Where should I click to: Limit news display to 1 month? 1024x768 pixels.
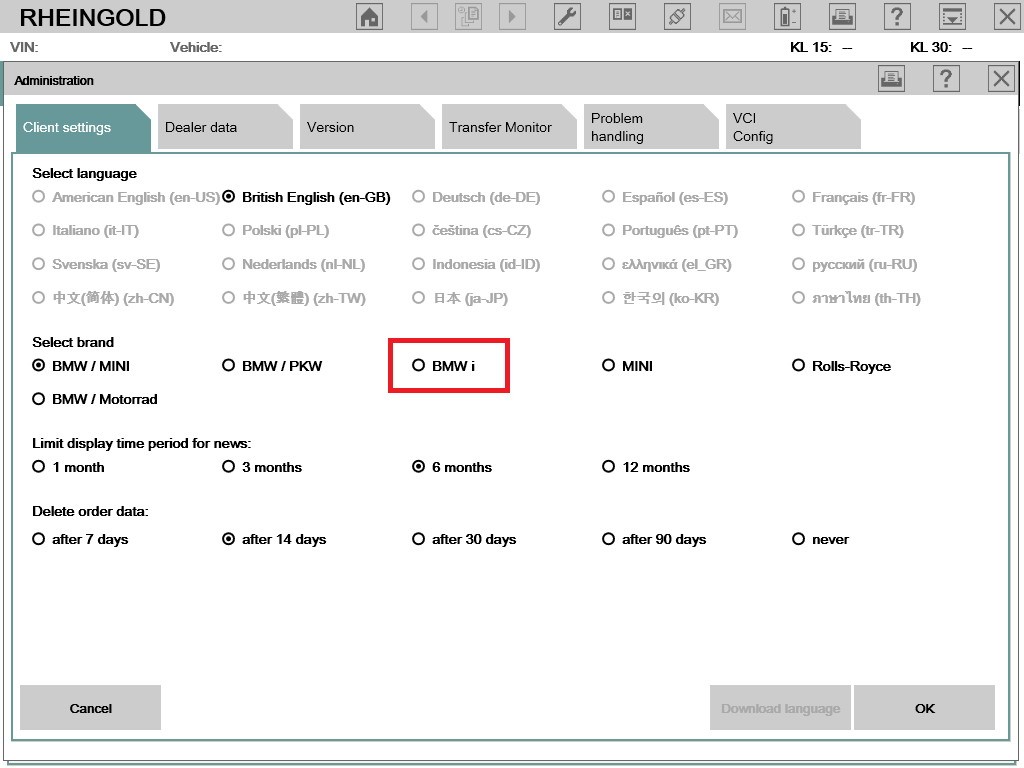[x=69, y=467]
